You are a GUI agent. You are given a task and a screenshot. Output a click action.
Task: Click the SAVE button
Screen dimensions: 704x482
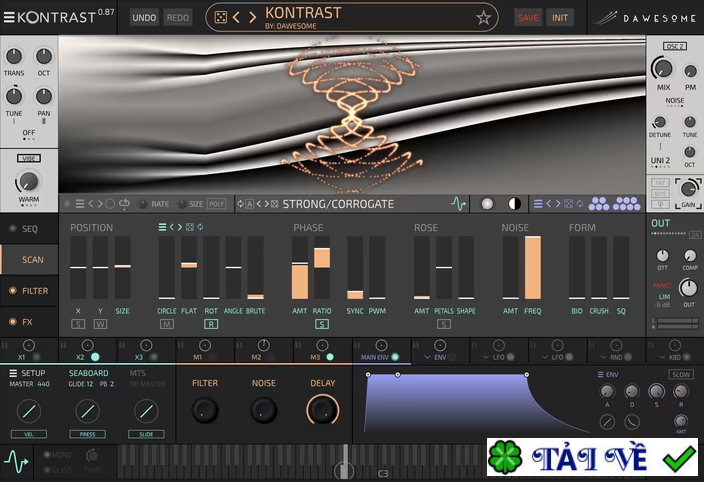click(528, 18)
